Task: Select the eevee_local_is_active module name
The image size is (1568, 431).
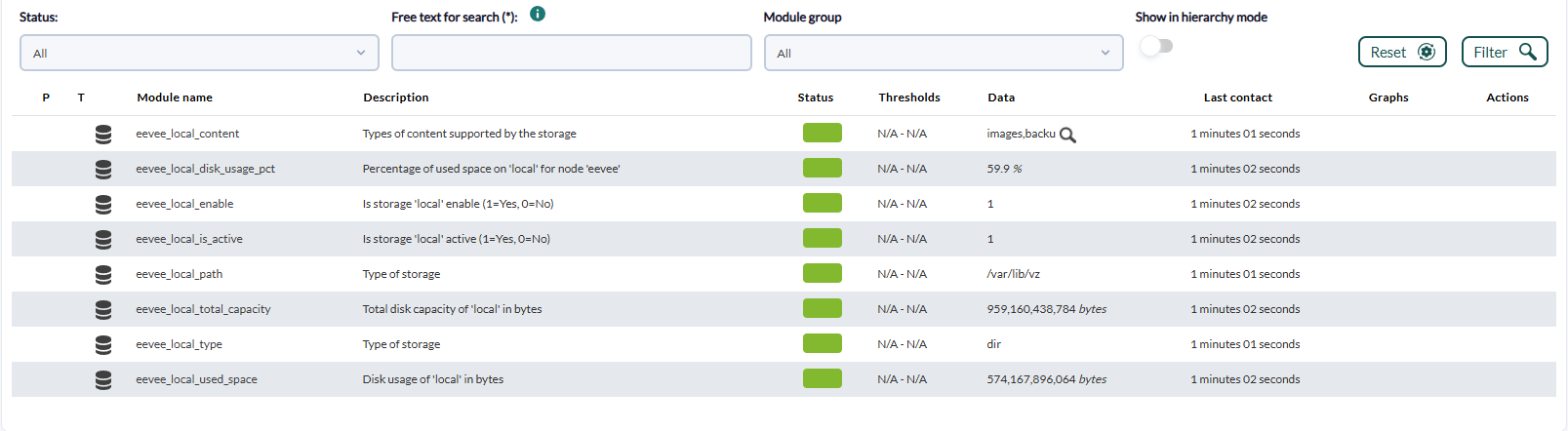Action: point(189,239)
